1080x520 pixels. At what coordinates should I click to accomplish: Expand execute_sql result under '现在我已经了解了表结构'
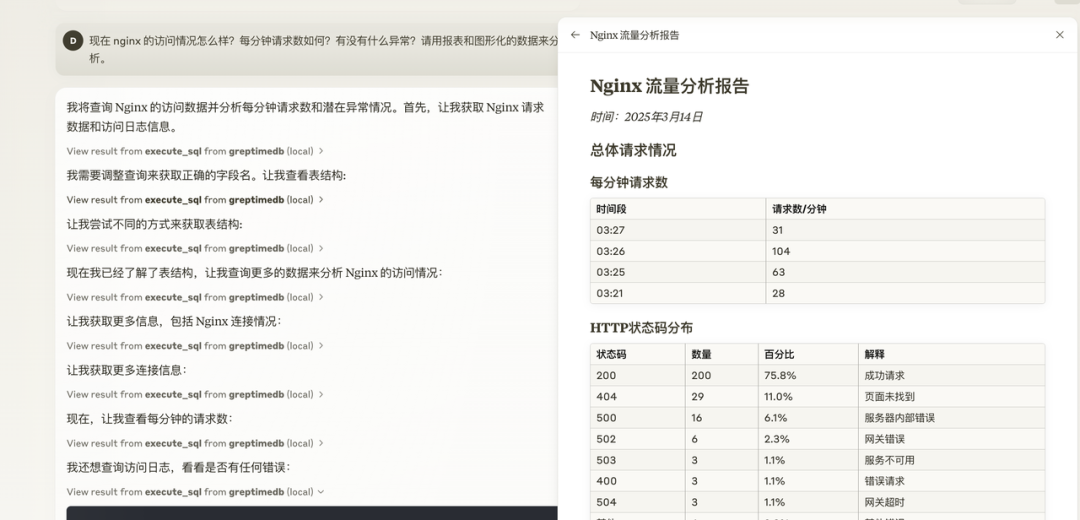tap(195, 297)
